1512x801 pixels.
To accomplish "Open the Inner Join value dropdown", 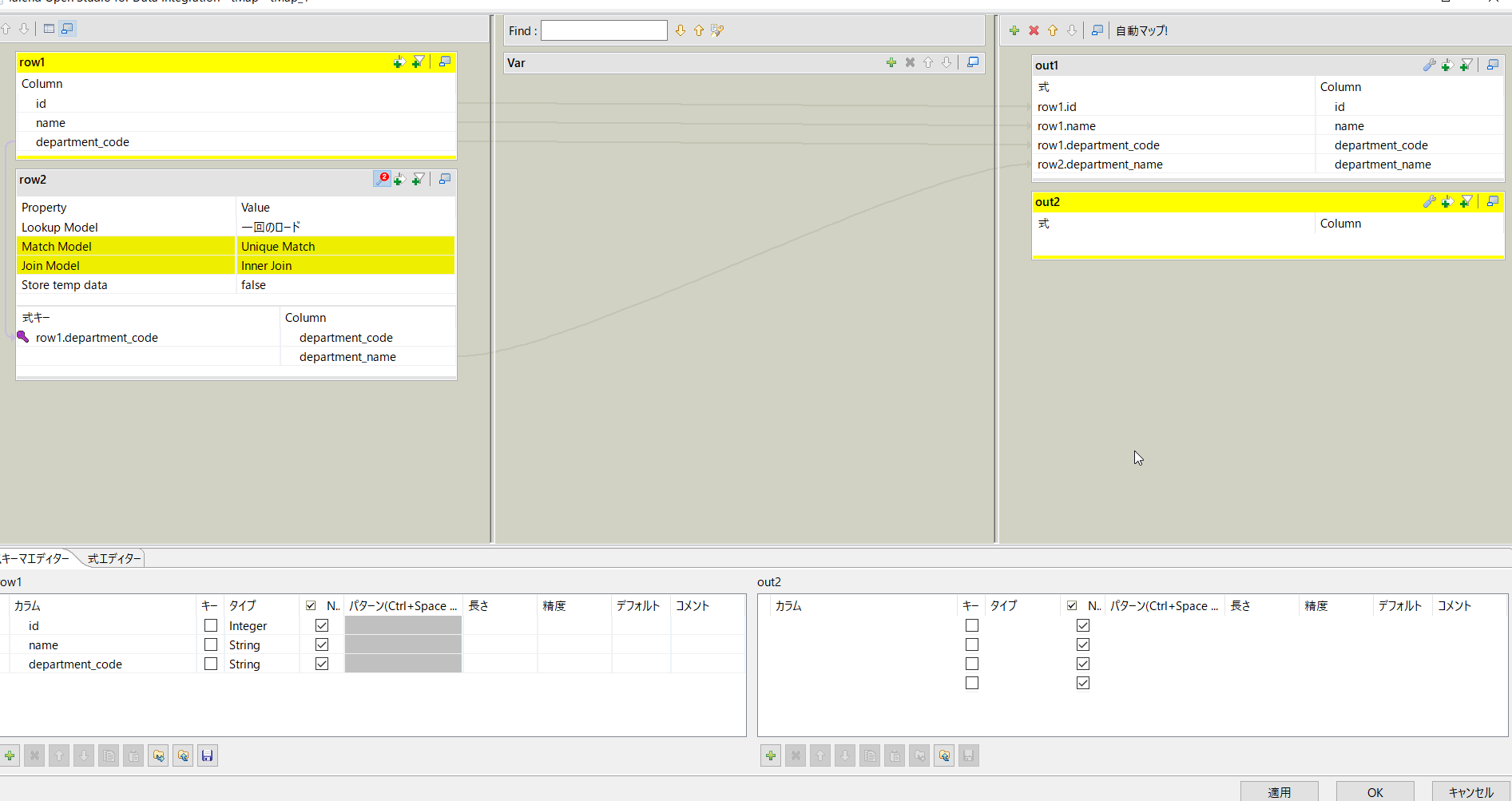I will point(346,266).
